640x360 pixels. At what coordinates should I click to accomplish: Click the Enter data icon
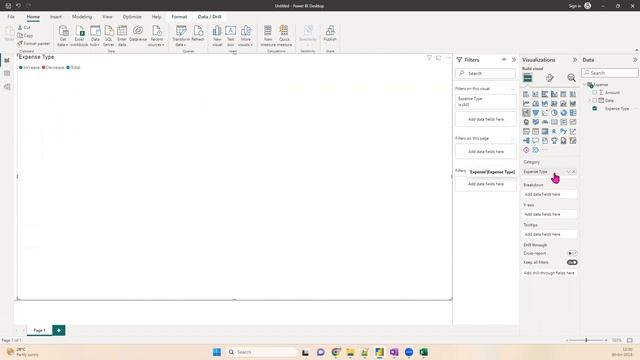coord(122,36)
